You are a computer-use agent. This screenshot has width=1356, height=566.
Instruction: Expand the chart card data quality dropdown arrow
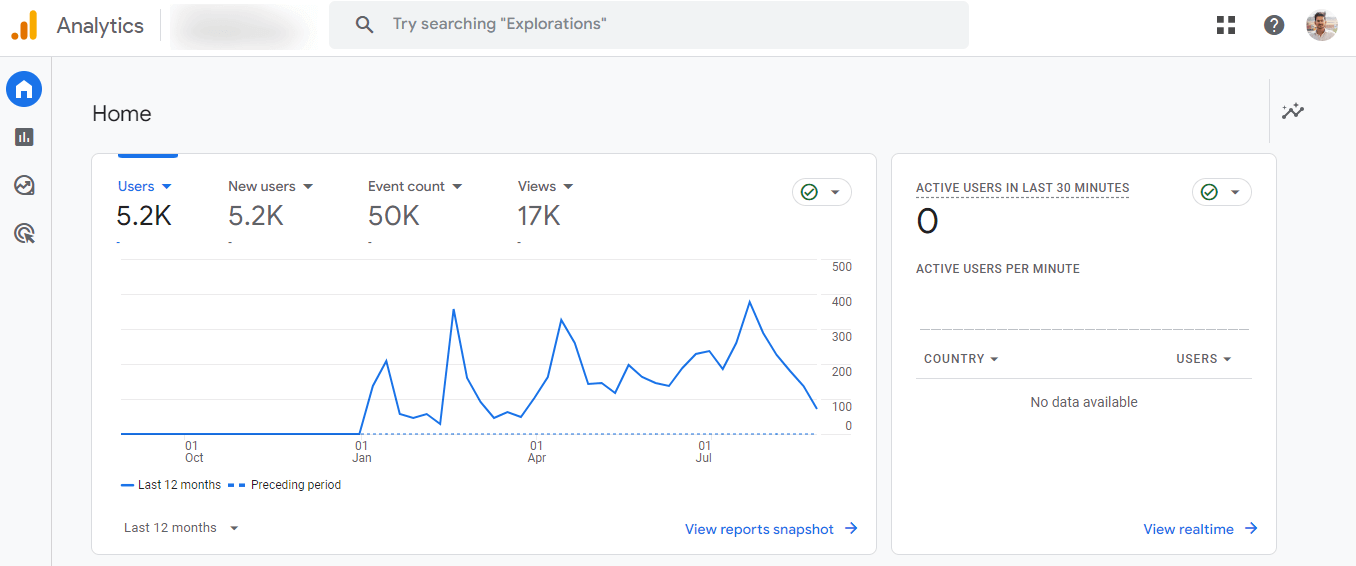[x=835, y=192]
